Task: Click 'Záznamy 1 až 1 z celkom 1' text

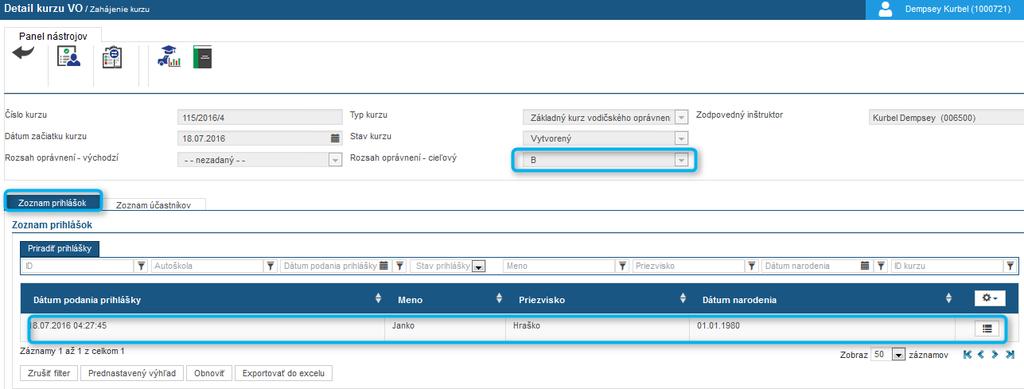Action: tap(72, 351)
